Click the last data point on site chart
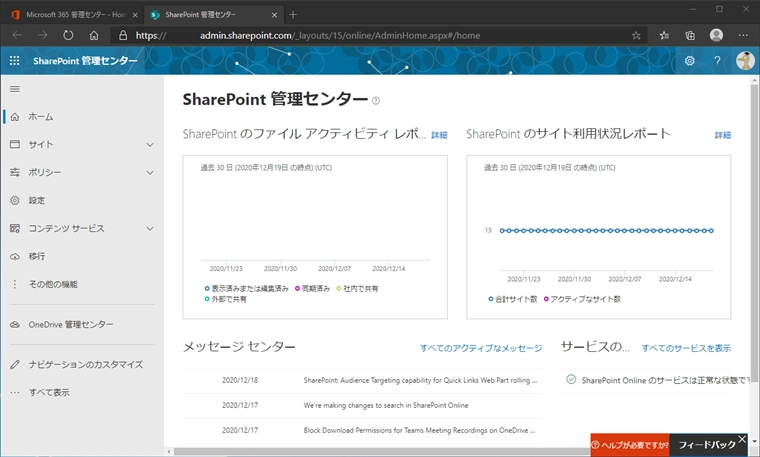 pos(712,231)
